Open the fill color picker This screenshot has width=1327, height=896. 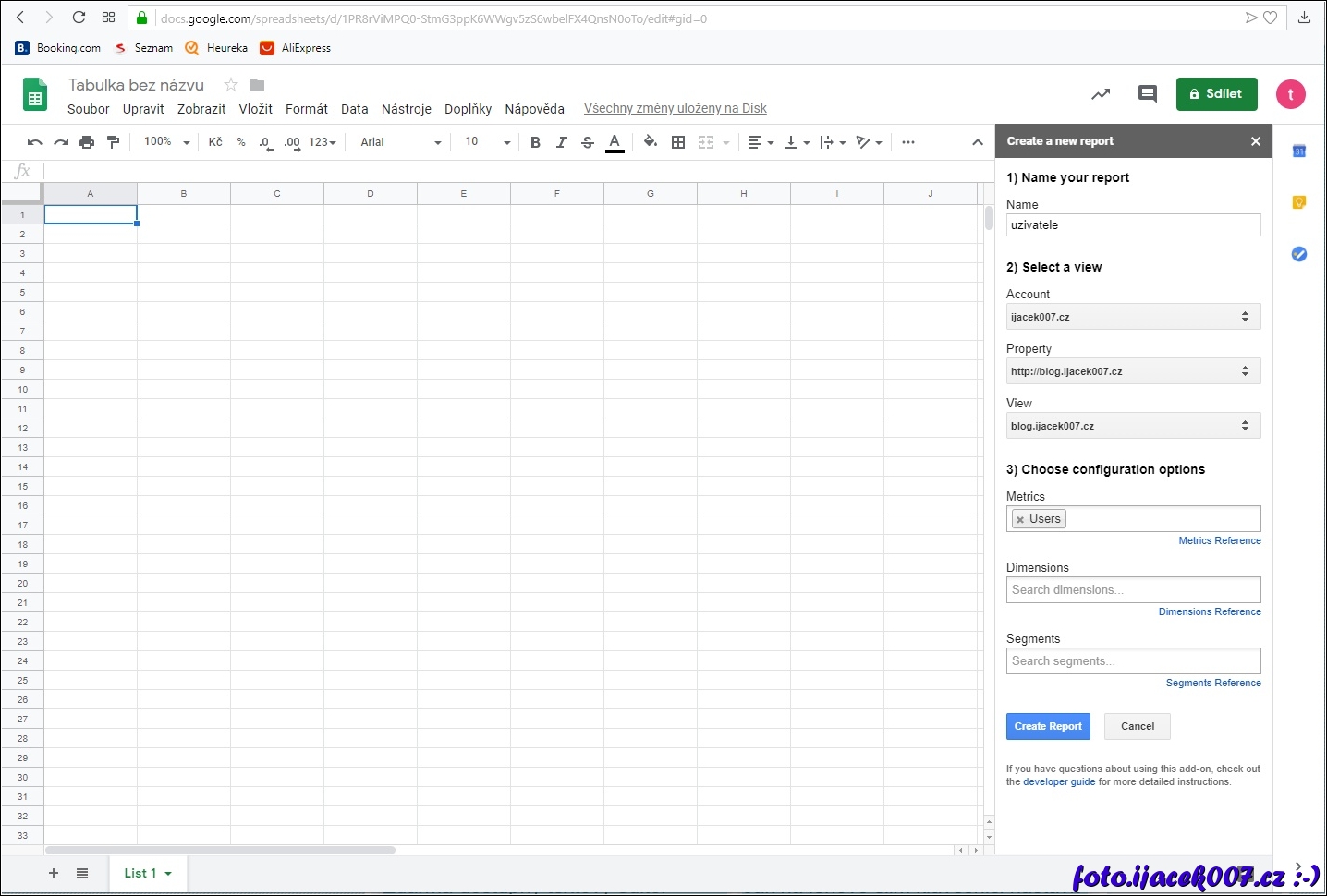click(651, 142)
